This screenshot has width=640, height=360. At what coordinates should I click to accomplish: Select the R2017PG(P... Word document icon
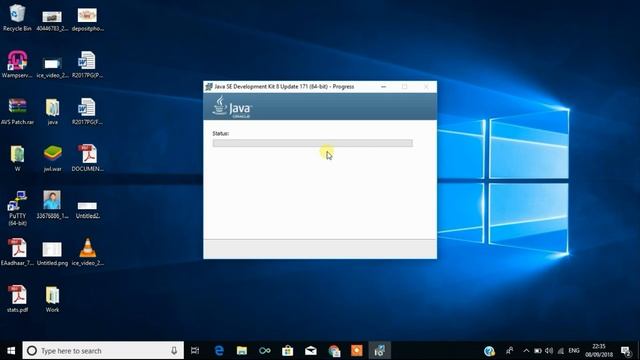[87, 64]
